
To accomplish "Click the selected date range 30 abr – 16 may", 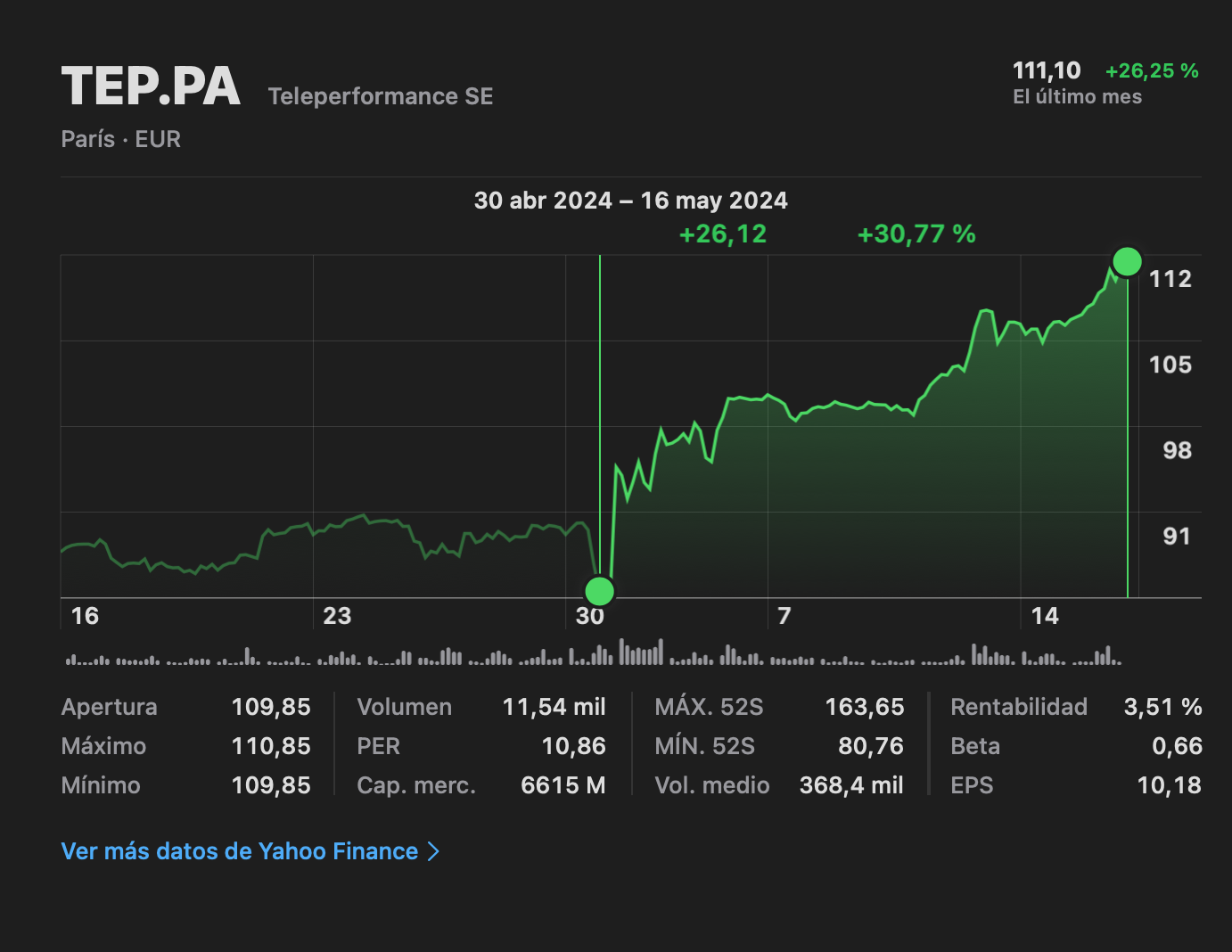I will click(x=630, y=201).
